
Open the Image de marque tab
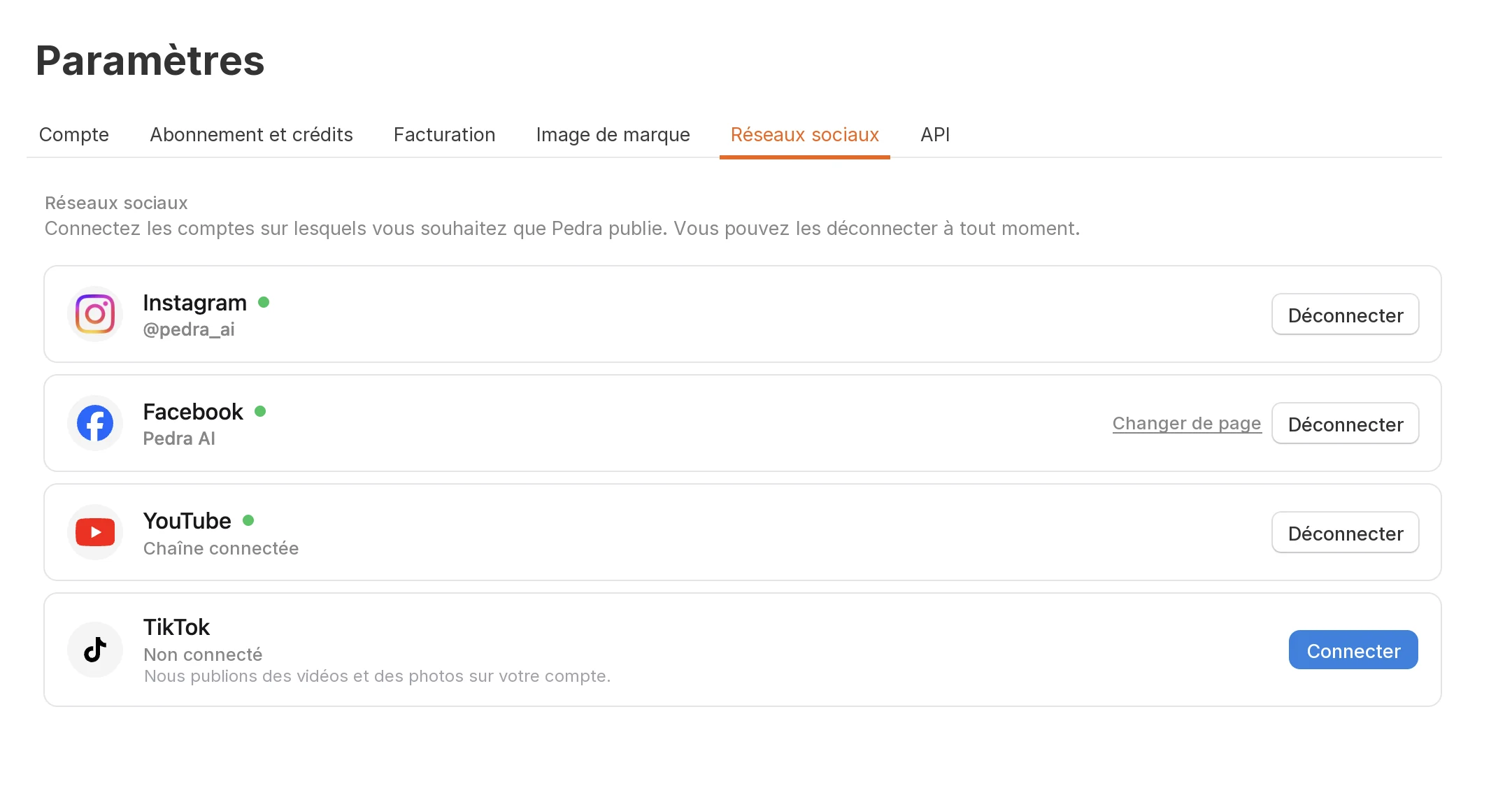tap(613, 134)
